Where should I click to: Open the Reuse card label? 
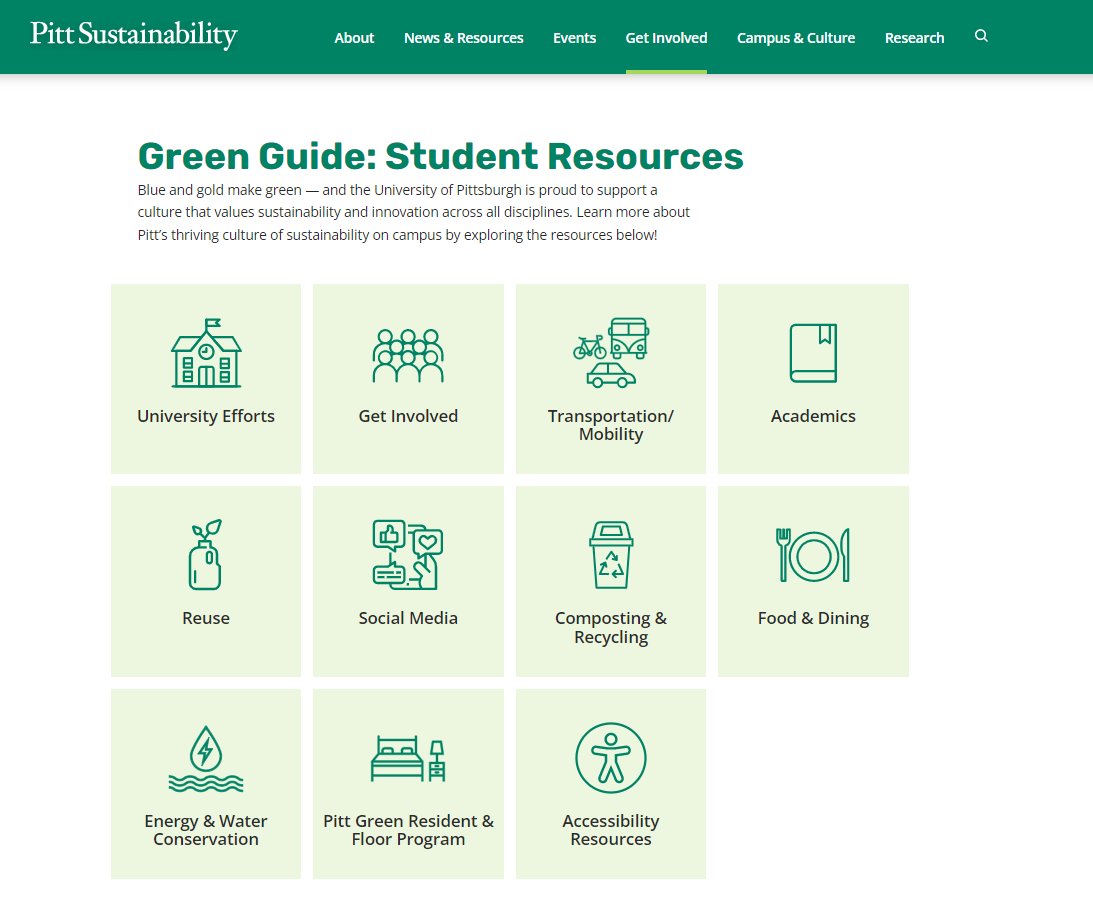point(206,618)
